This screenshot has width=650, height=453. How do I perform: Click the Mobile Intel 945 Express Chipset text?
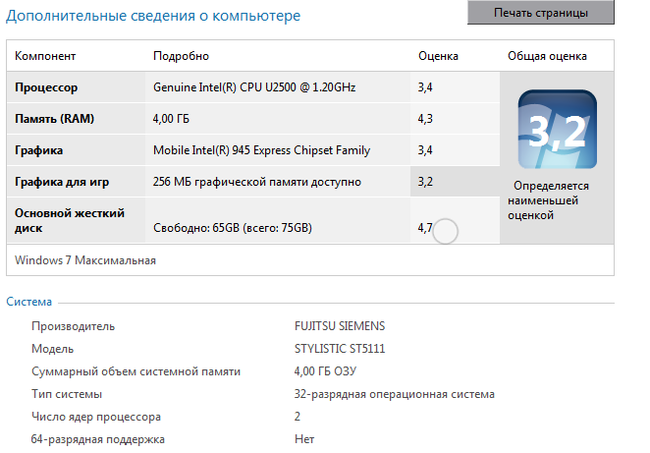[261, 151]
